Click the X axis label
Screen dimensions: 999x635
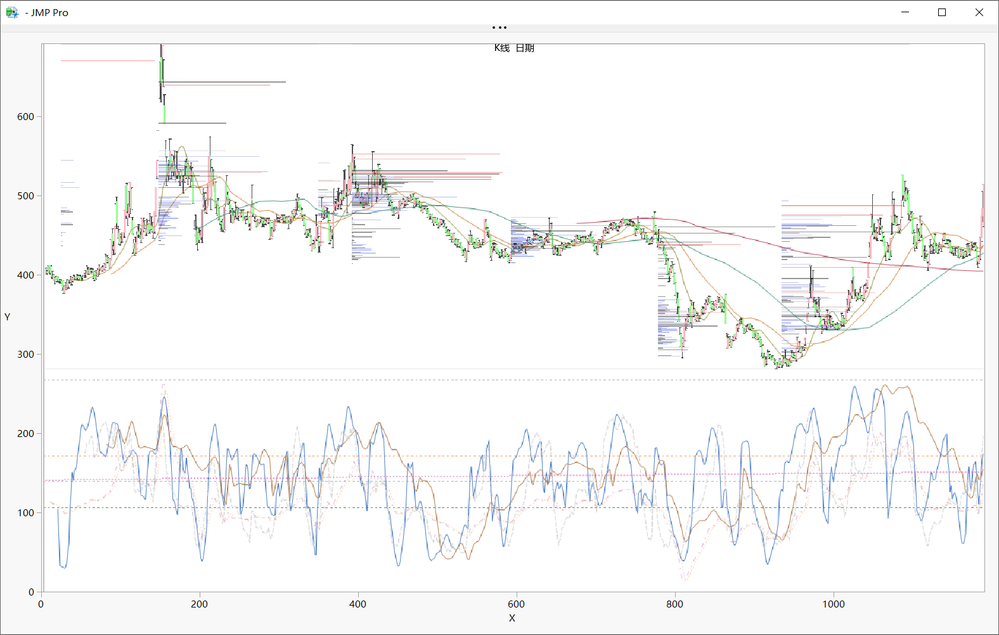pos(512,618)
